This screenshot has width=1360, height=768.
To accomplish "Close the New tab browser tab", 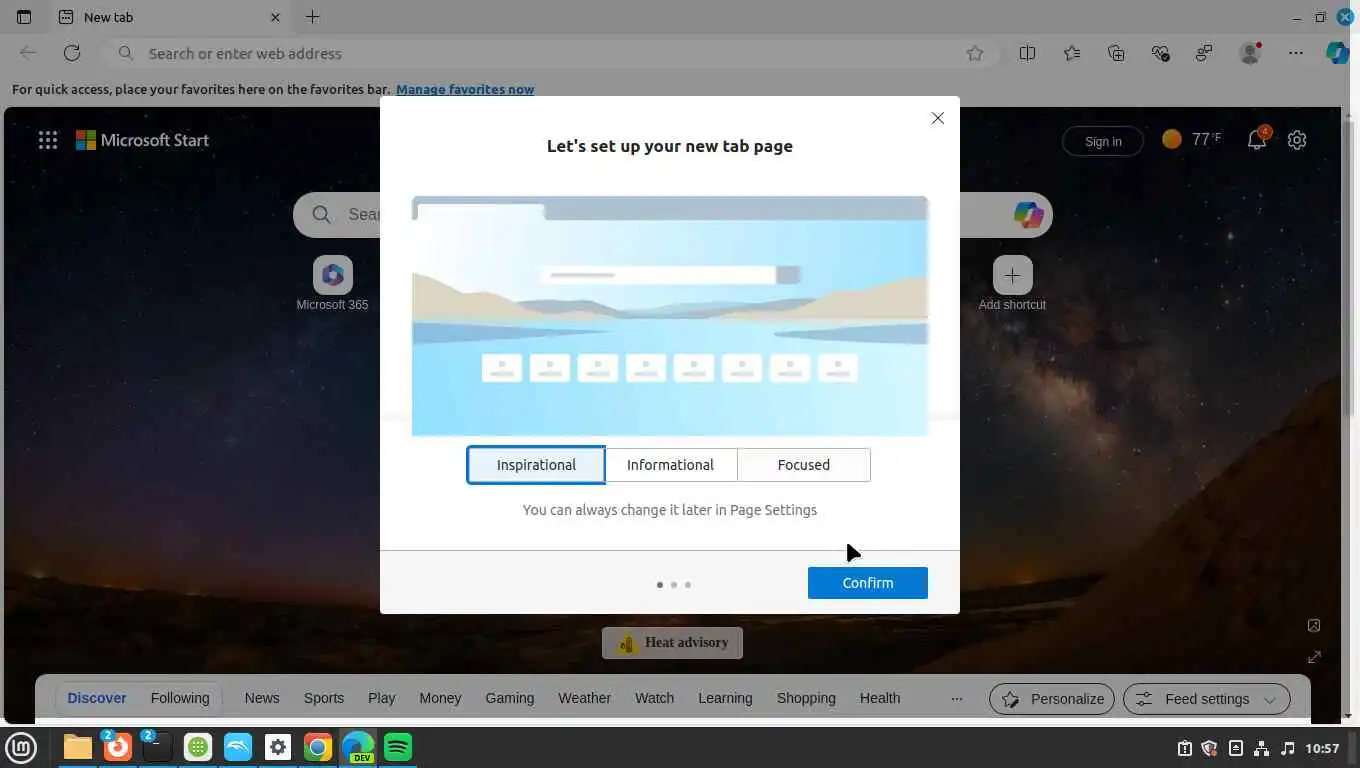I will 275,17.
